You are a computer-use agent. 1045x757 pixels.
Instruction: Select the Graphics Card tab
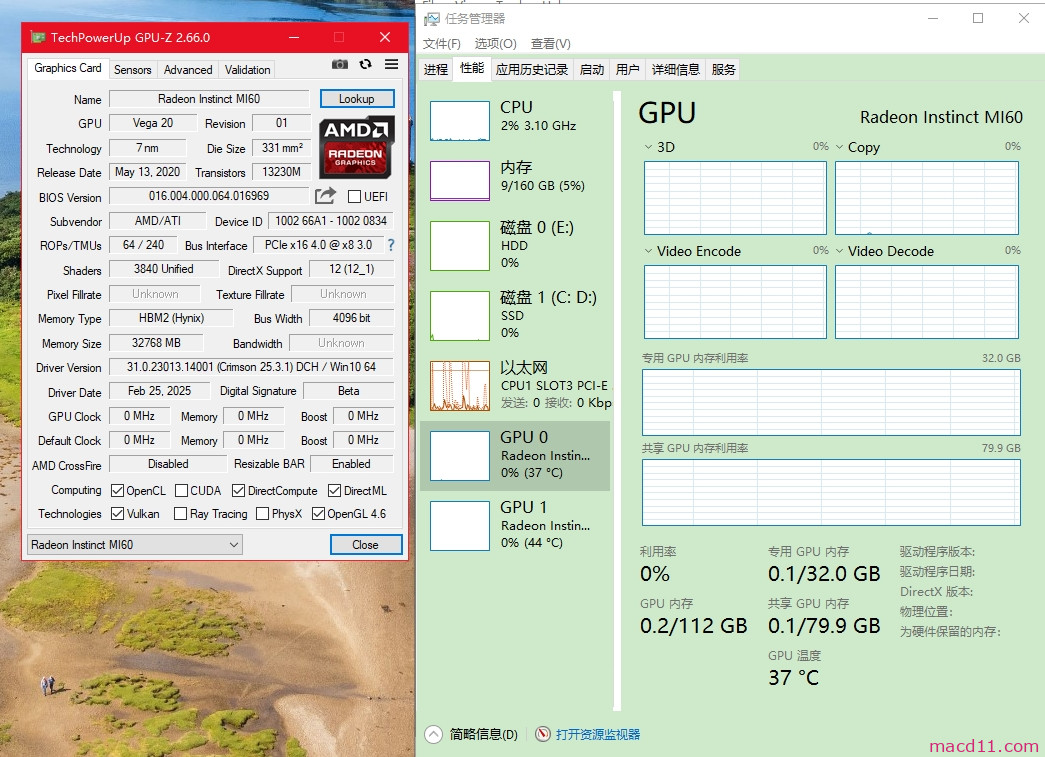pyautogui.click(x=68, y=68)
